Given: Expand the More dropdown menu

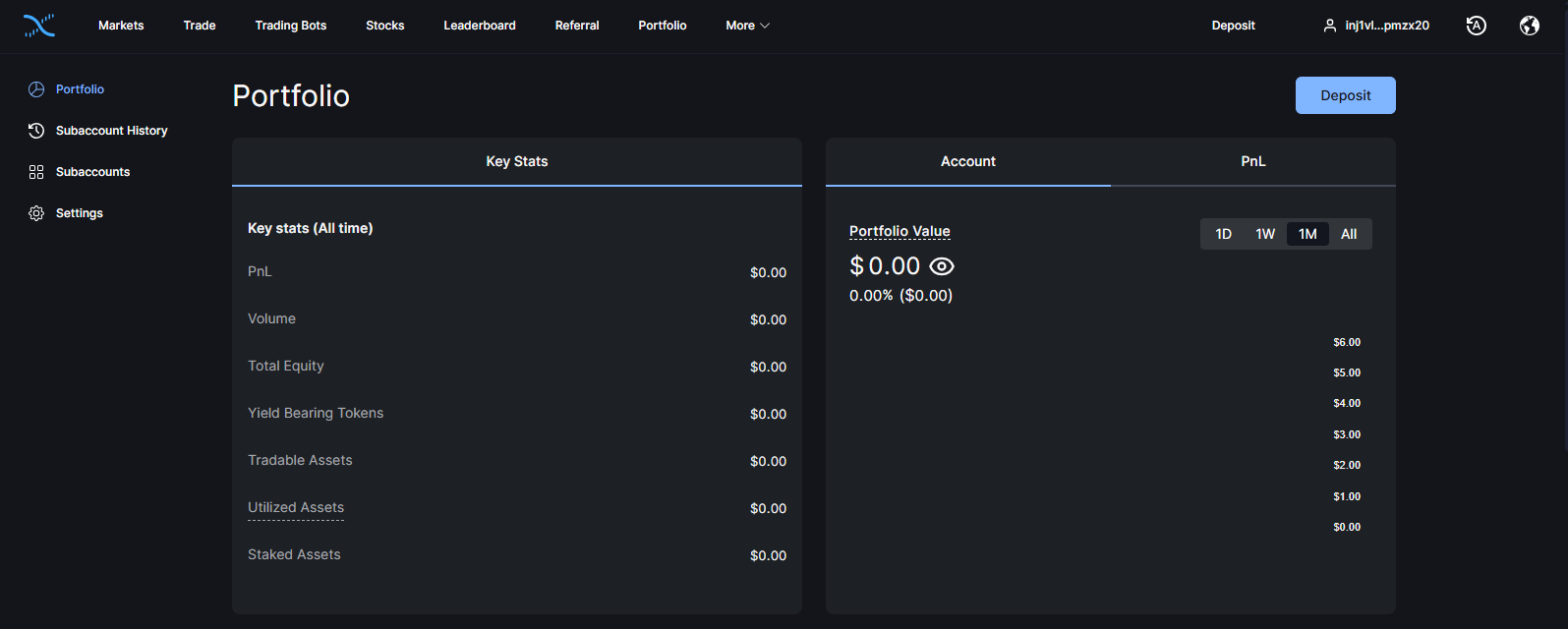Looking at the screenshot, I should click(747, 26).
